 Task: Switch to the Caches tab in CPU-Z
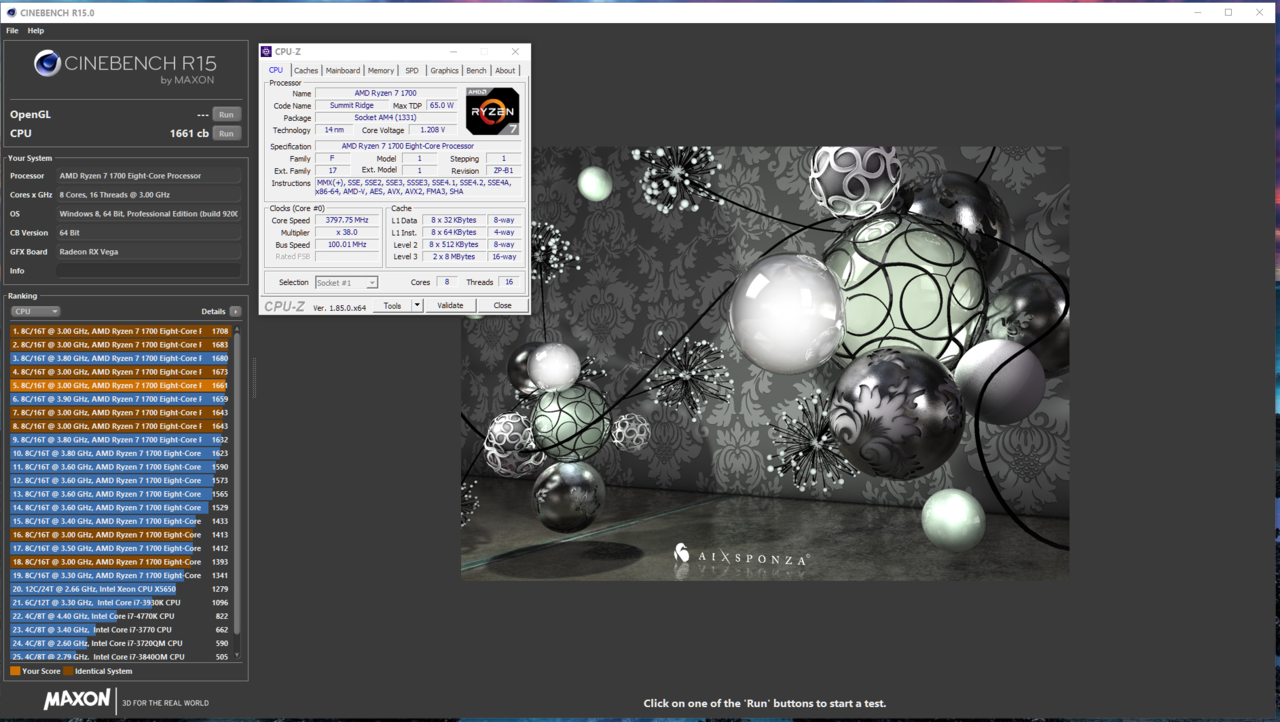(x=306, y=71)
